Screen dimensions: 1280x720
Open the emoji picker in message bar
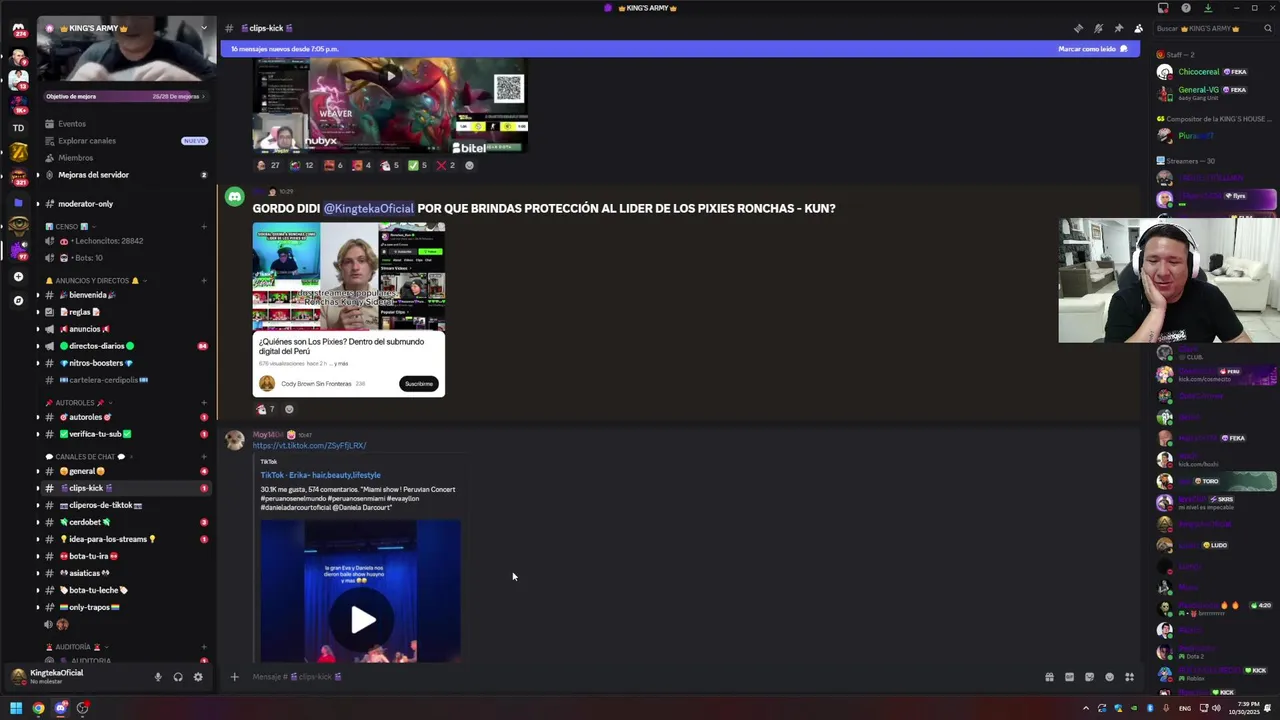(x=1109, y=677)
